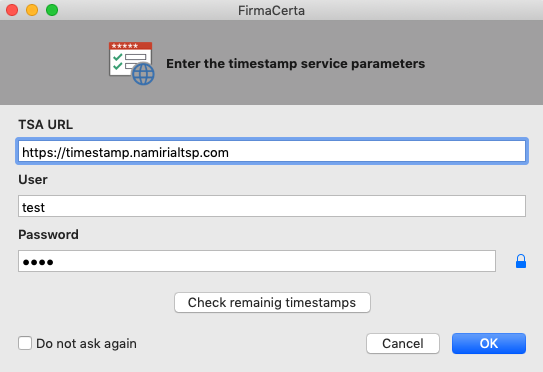543x372 pixels.
Task: Close the FirmaCerta window with the red button
Action: tap(12, 10)
